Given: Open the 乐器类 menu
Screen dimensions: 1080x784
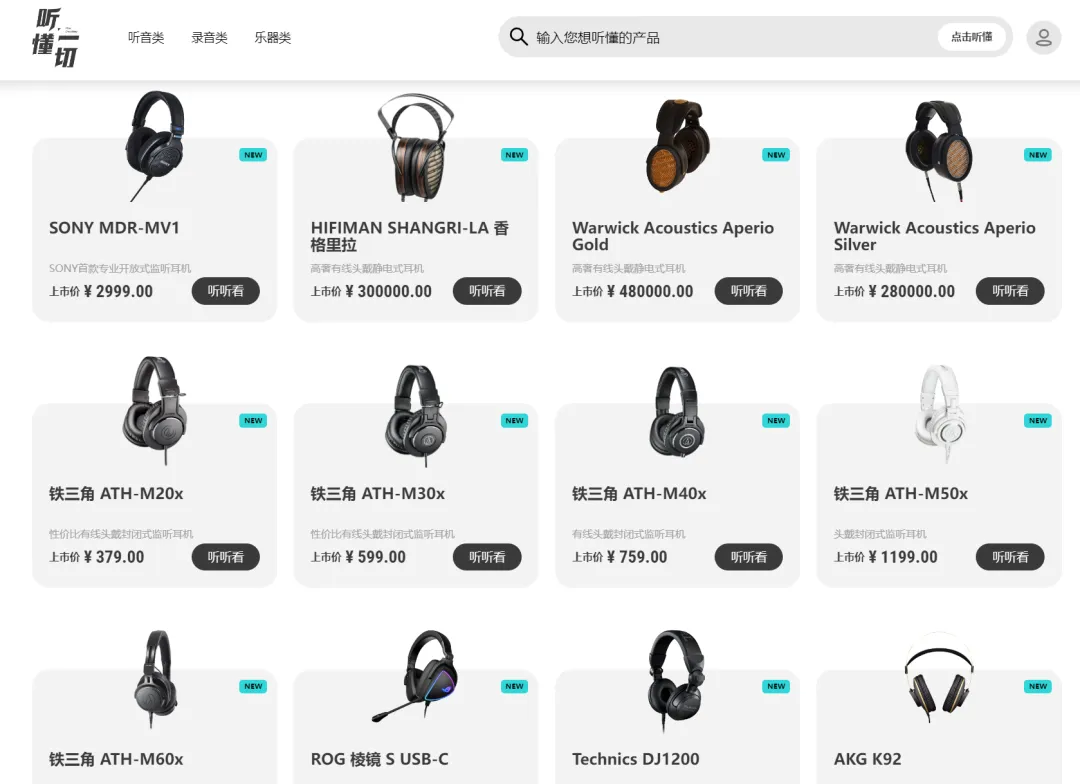Looking at the screenshot, I should (273, 38).
